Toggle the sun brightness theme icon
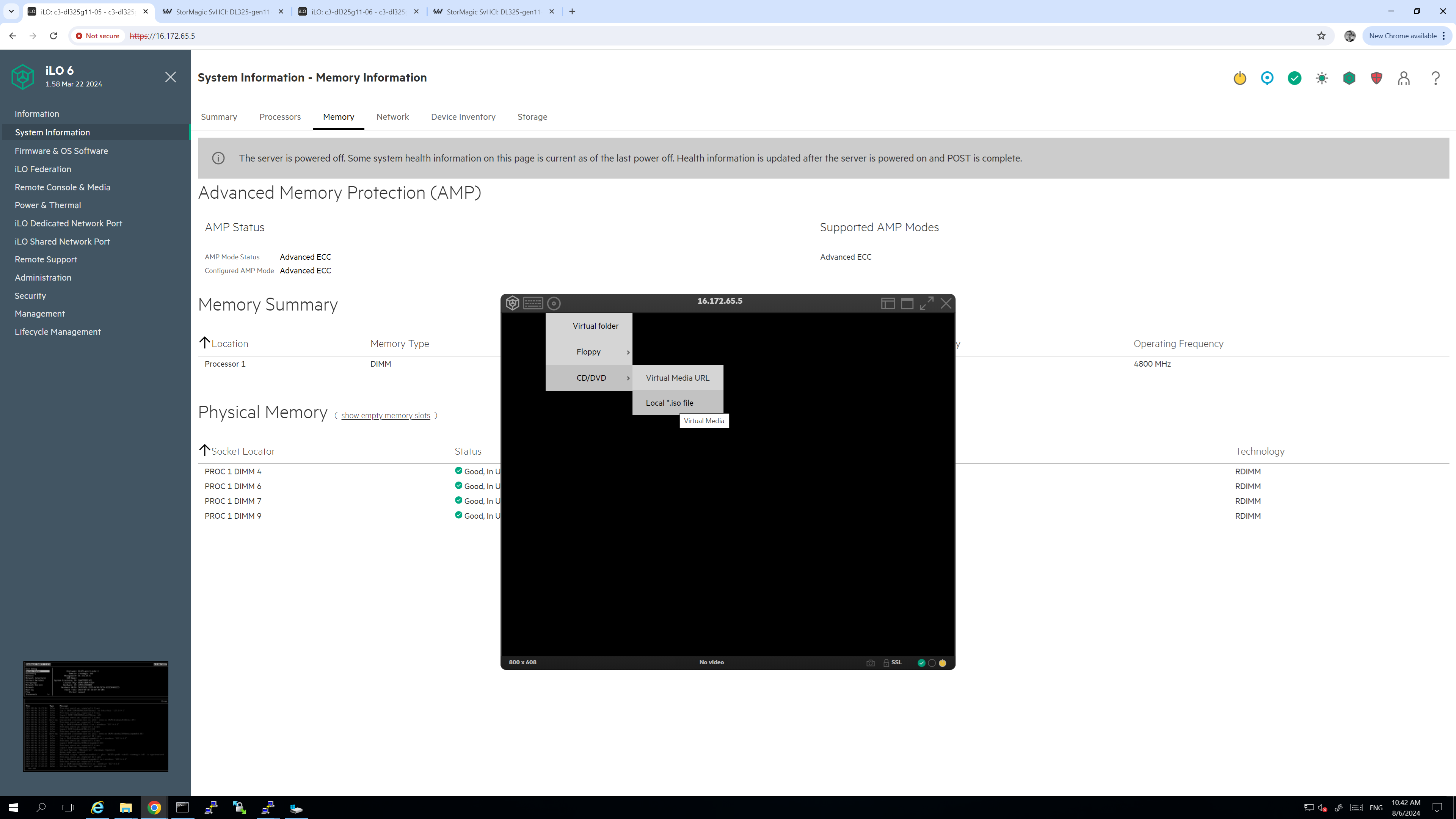Screen dimensions: 1456x819 point(1321,78)
